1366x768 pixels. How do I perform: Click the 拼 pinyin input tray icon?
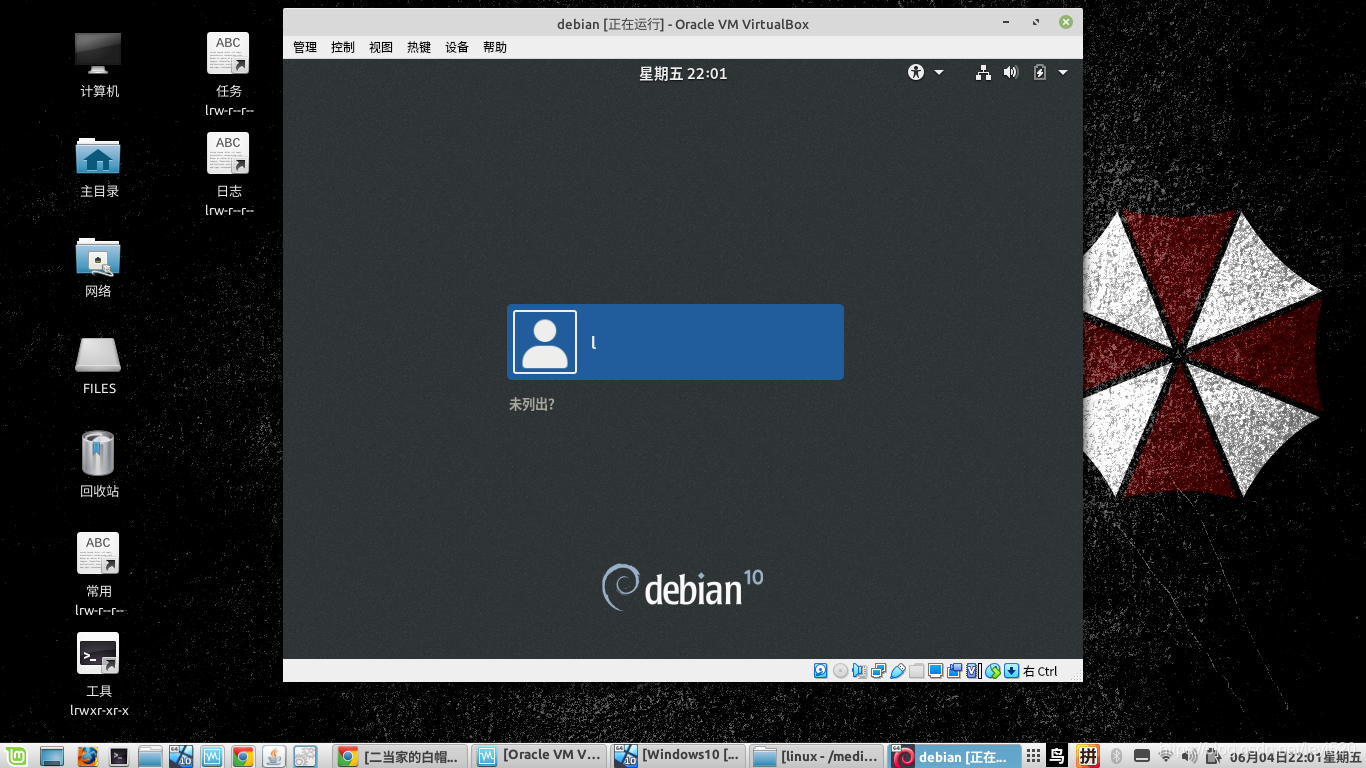pyautogui.click(x=1088, y=757)
